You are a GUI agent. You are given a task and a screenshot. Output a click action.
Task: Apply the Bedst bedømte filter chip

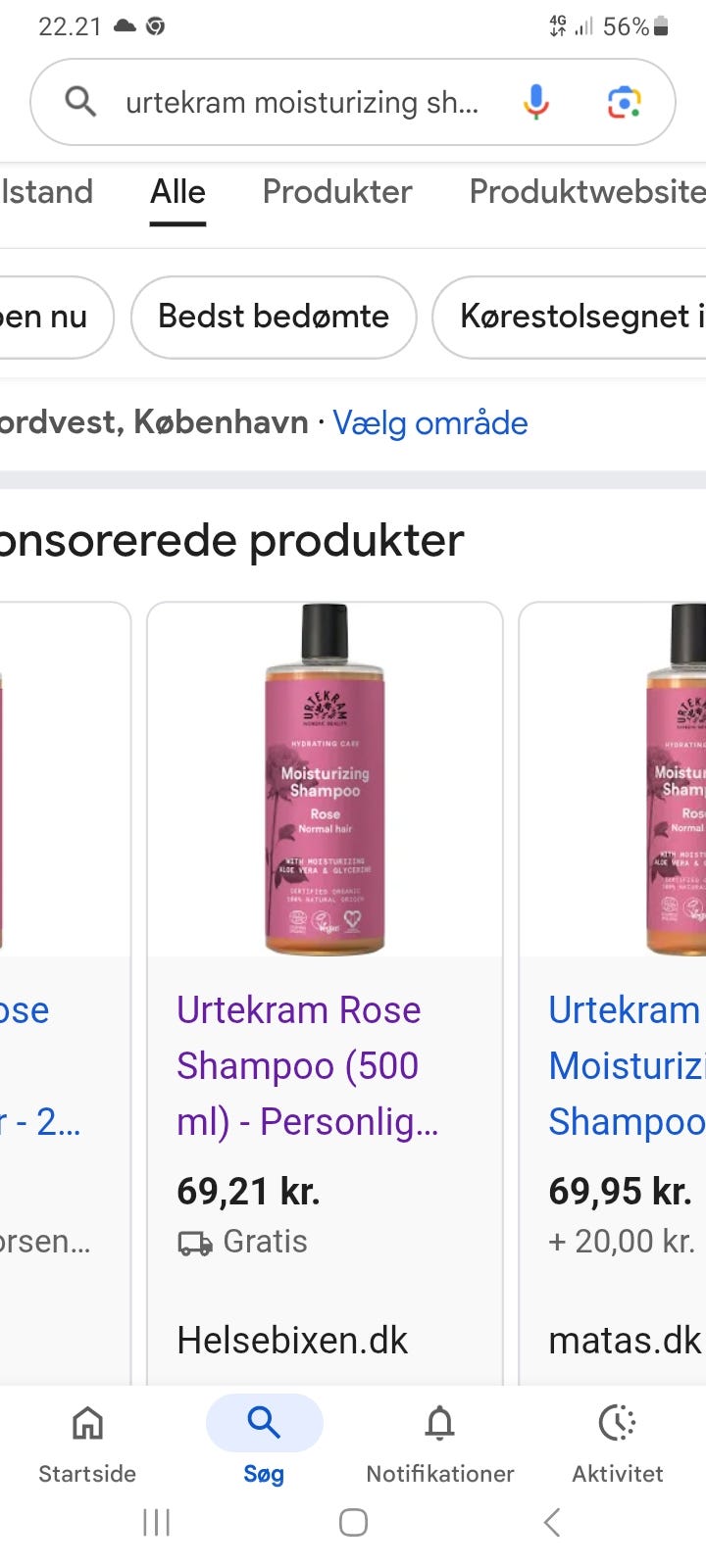pyautogui.click(x=274, y=317)
